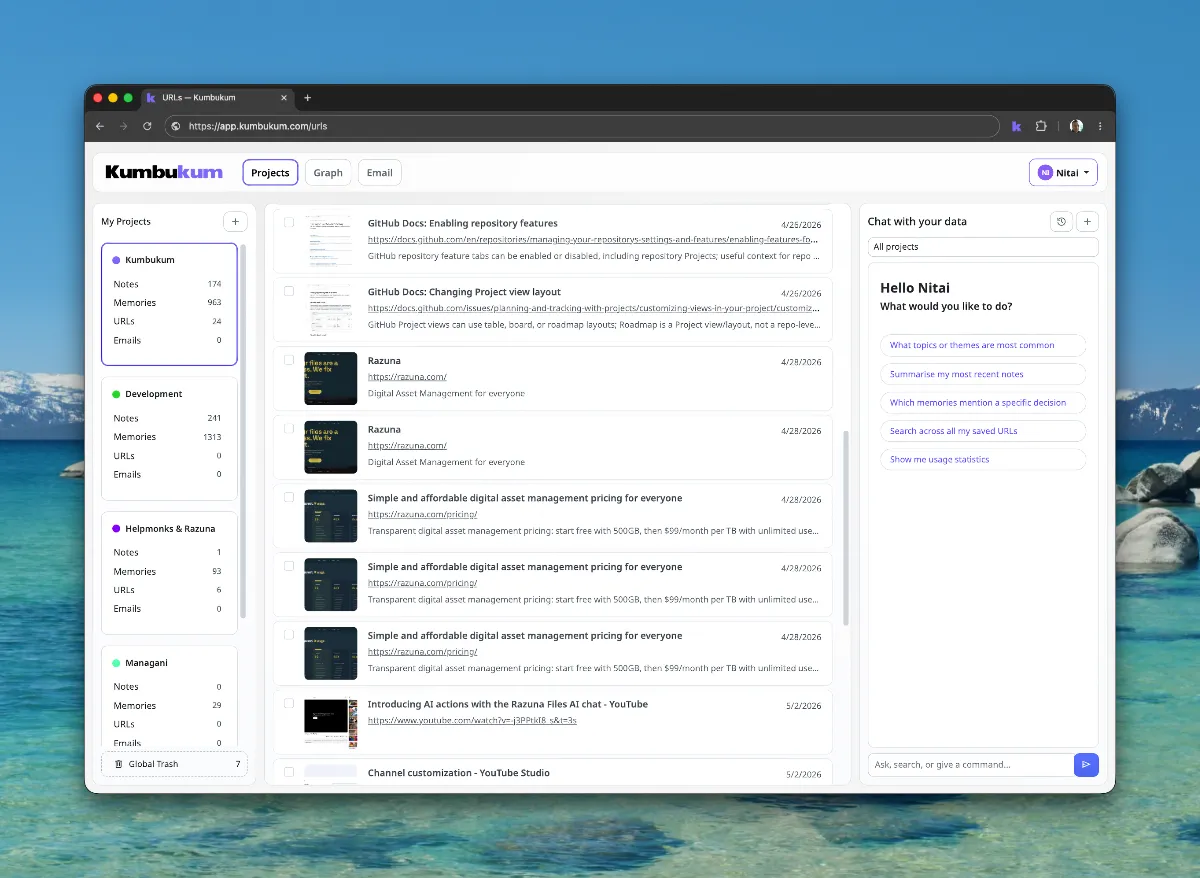The height and width of the screenshot is (878, 1200).
Task: Open Kumbukum browser extension icon
Action: coord(1016,126)
